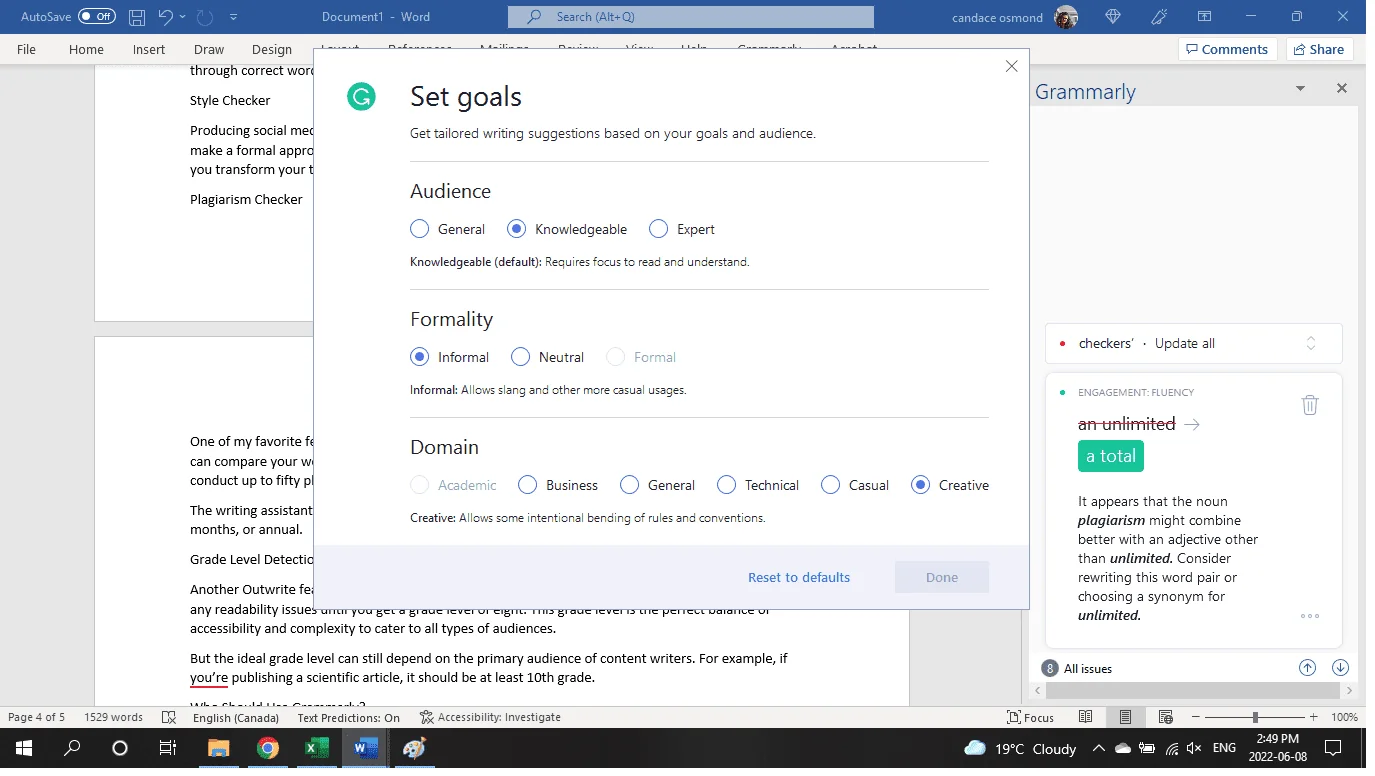Click the zoom slider handle
Viewport: 1375px width, 776px height.
(1255, 717)
